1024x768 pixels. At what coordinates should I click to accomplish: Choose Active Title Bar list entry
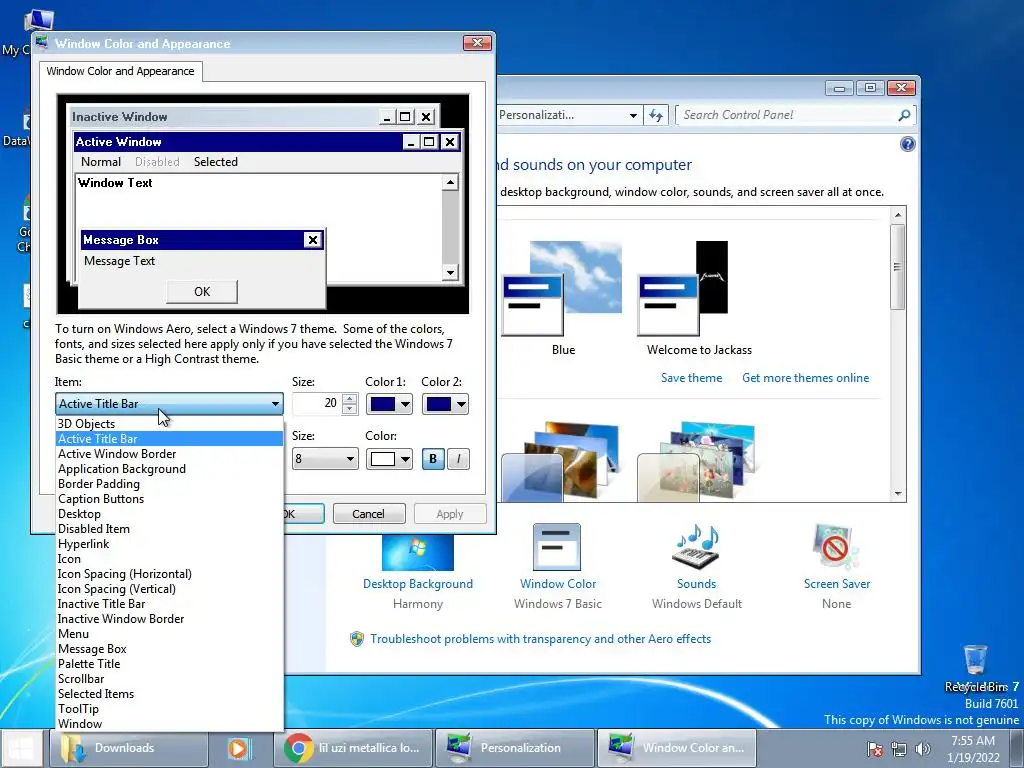(x=170, y=439)
